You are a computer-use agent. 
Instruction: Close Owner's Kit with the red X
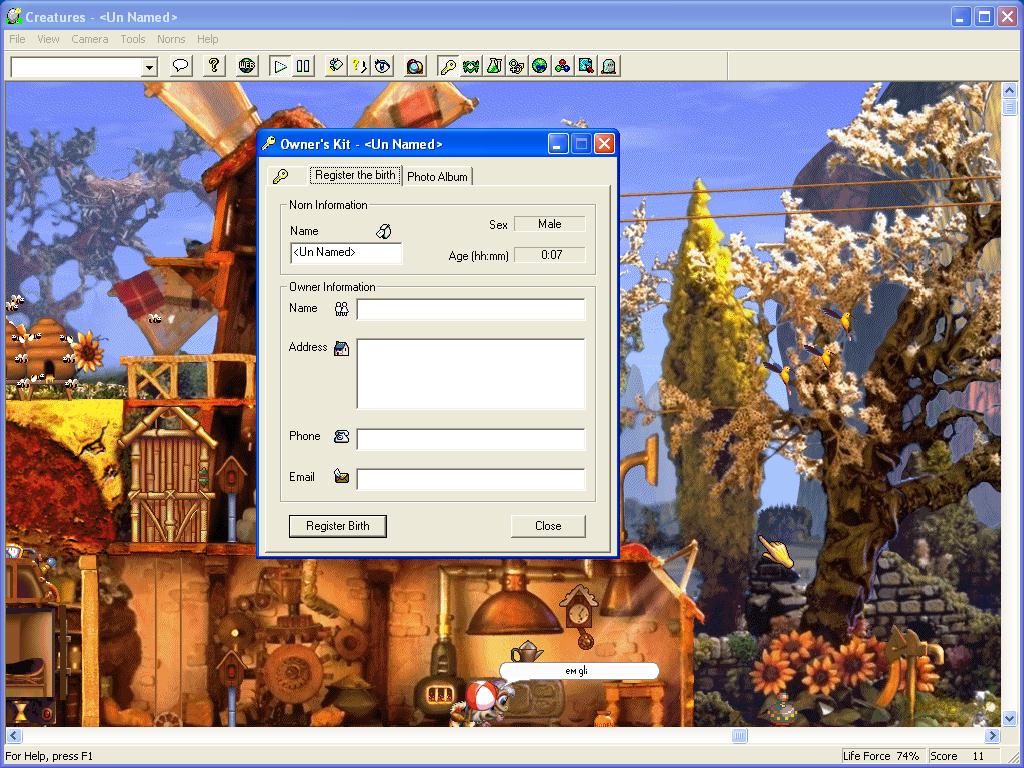pyautogui.click(x=604, y=144)
